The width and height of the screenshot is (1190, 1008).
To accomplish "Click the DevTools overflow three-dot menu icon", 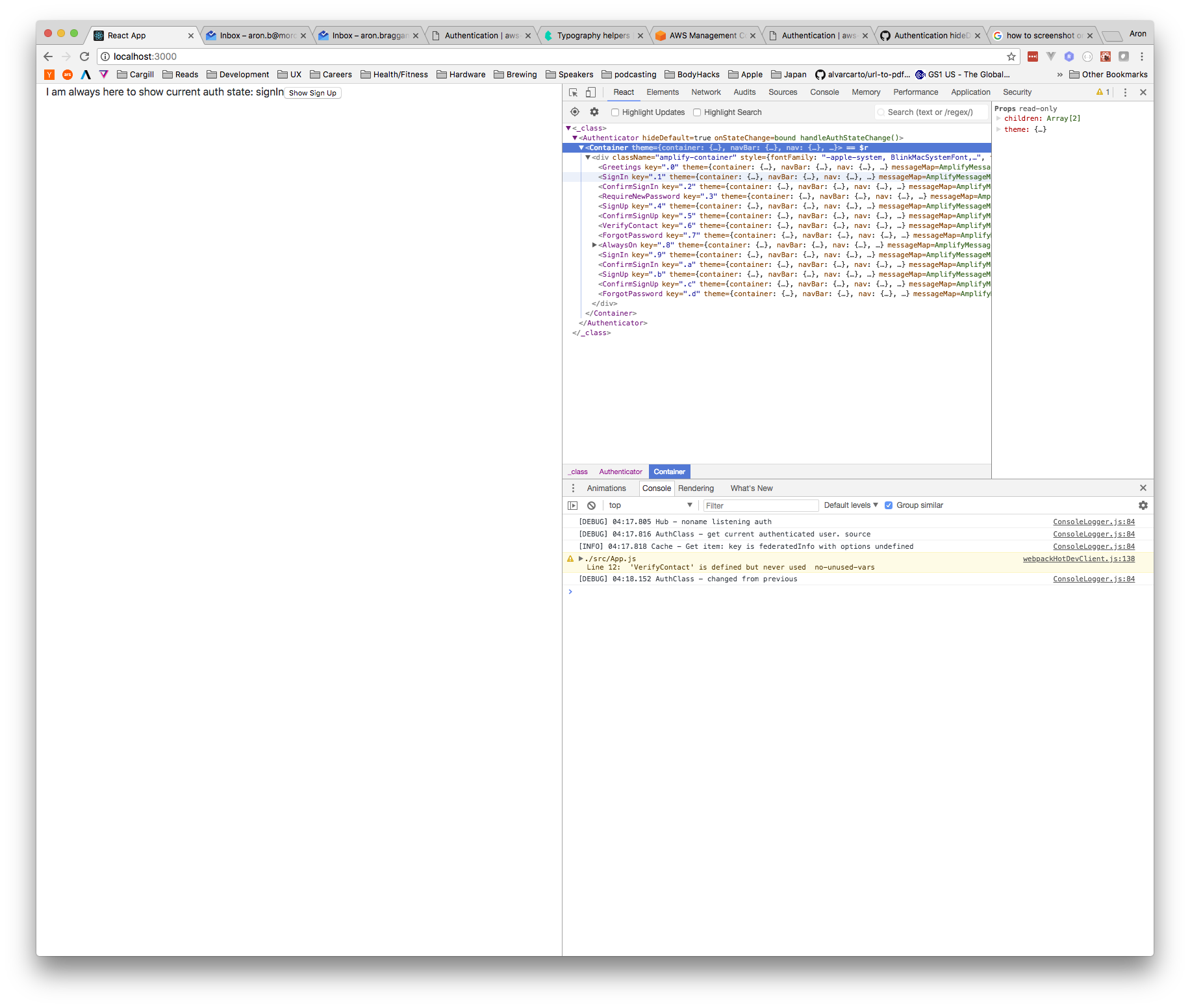I will click(1125, 92).
